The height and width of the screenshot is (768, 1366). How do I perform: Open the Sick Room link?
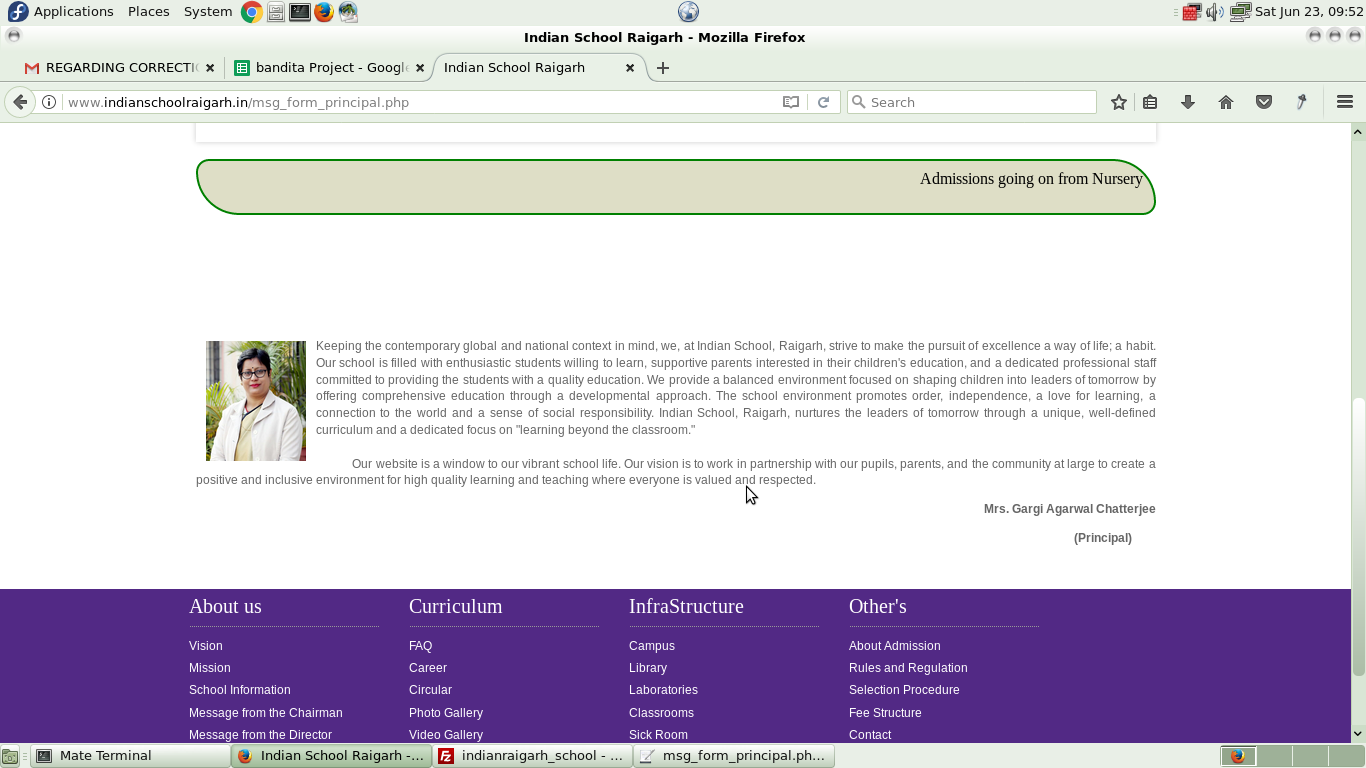tap(658, 735)
